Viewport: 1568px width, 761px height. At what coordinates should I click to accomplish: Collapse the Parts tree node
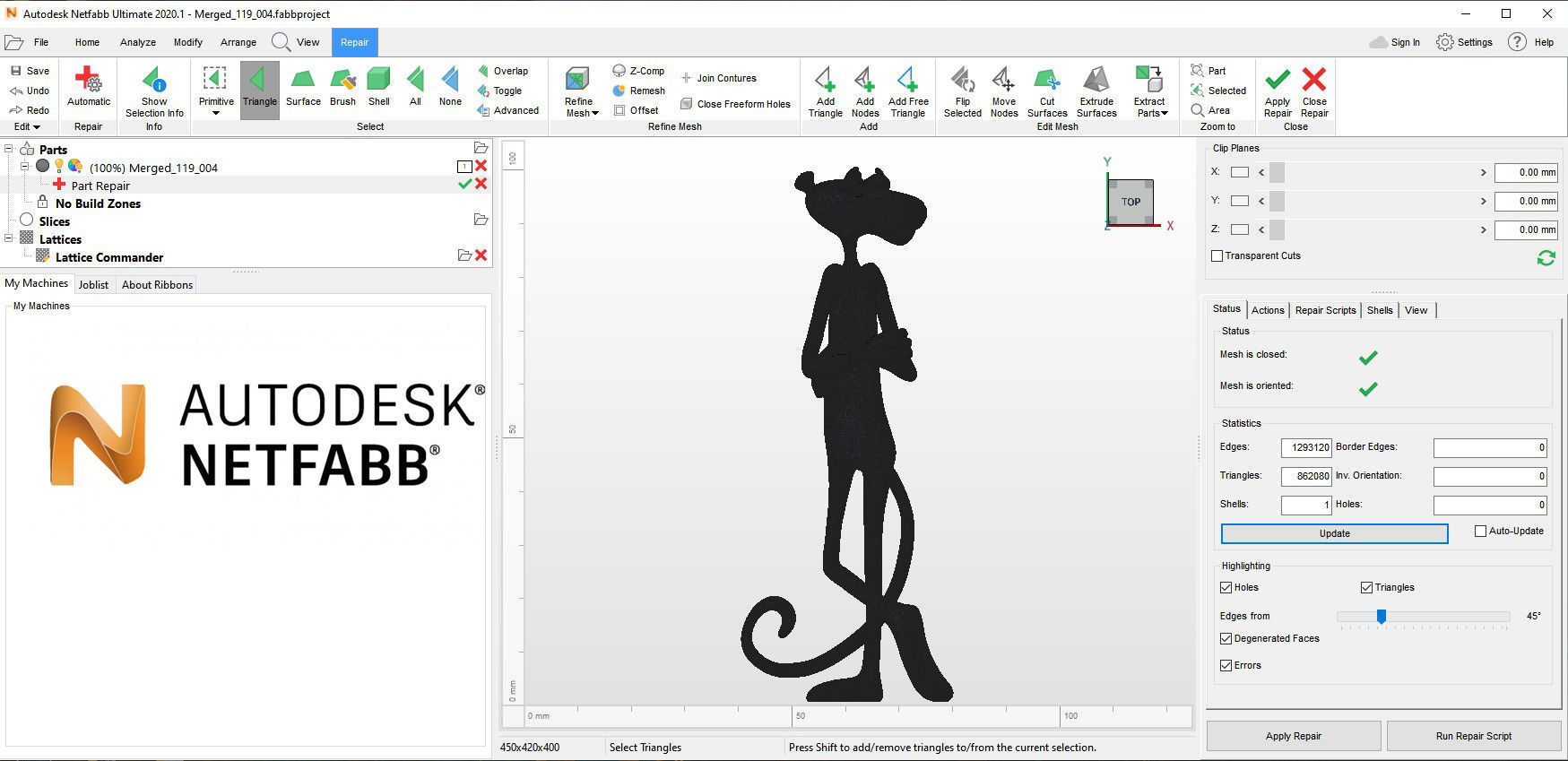(9, 149)
